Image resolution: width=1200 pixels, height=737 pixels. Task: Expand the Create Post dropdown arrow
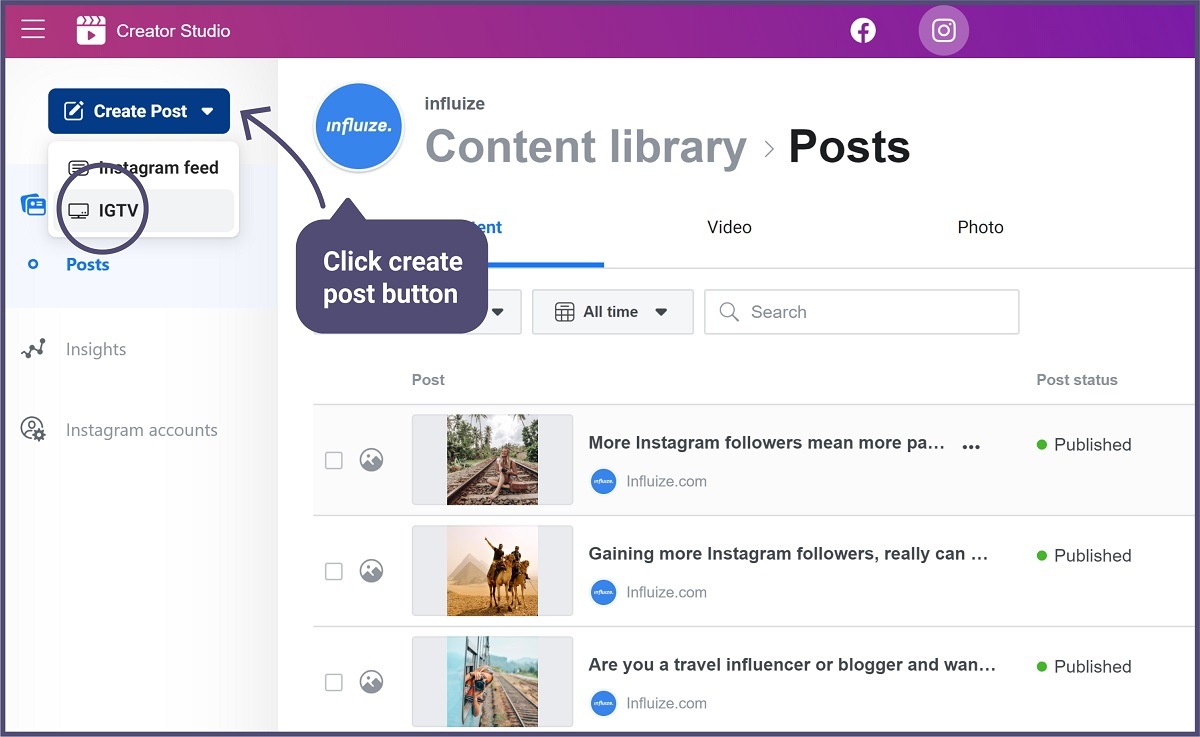tap(207, 112)
